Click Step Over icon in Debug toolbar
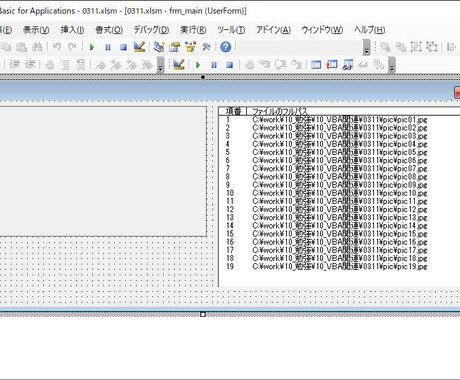Viewport: 460px width, 380px height. point(280,64)
